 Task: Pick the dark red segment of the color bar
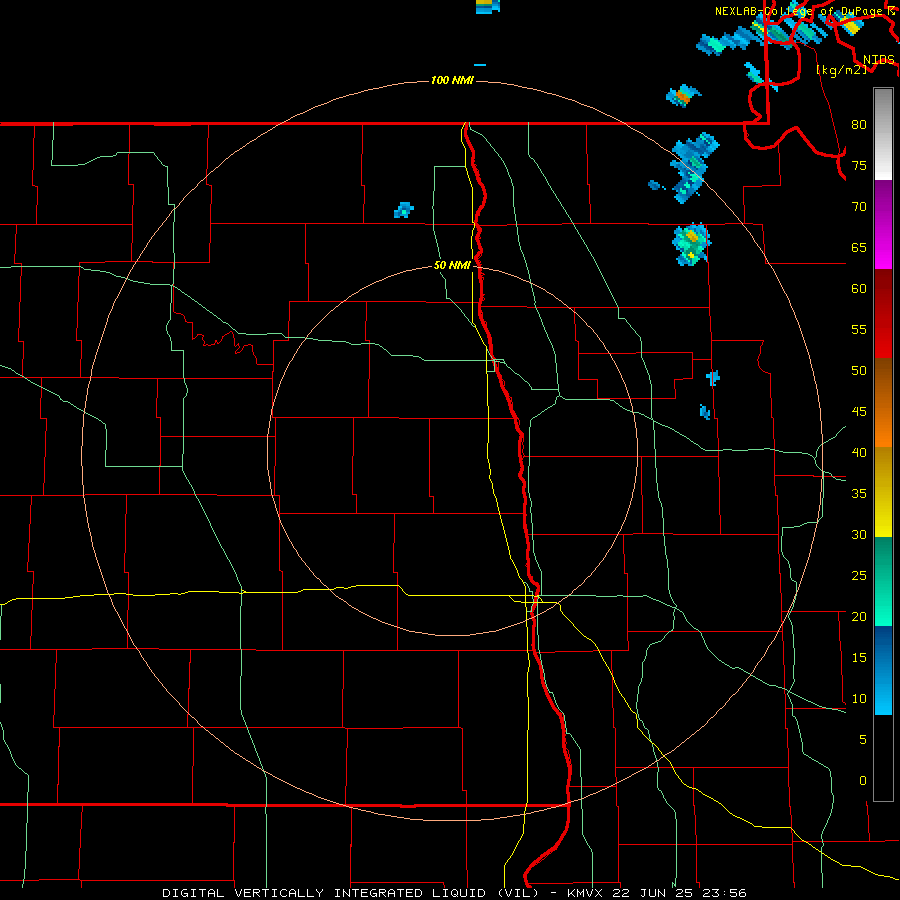[x=883, y=313]
